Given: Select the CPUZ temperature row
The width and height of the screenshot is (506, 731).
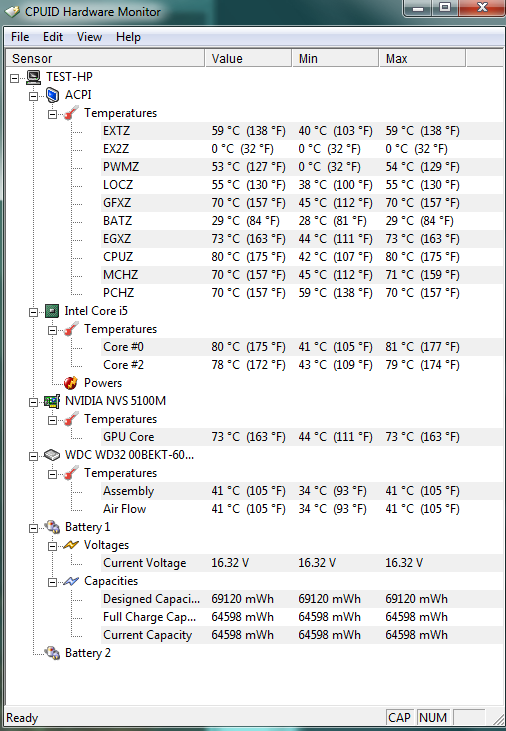Looking at the screenshot, I should coord(302,257).
